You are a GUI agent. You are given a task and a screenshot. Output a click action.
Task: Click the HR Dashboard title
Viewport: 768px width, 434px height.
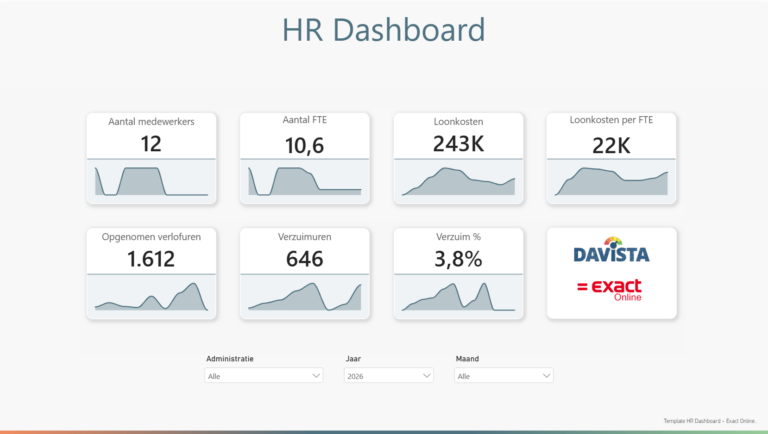pos(384,29)
